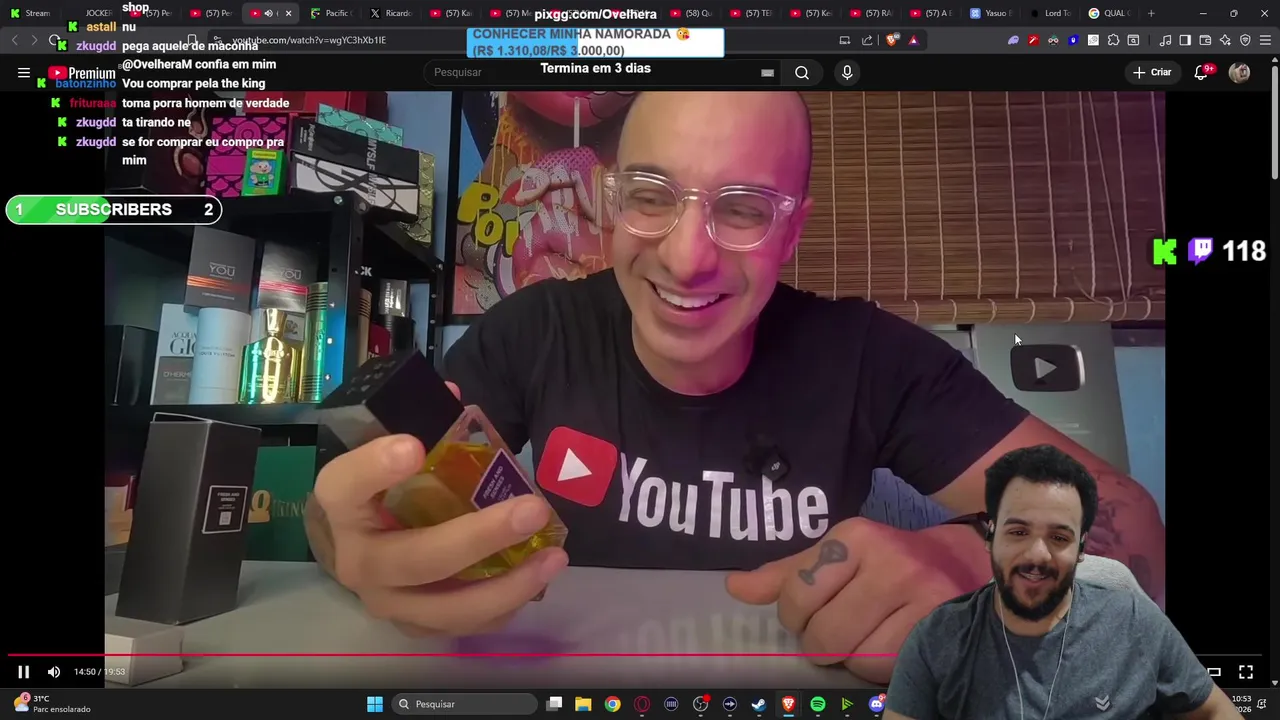Click the YouTube Premium logo

click(81, 73)
